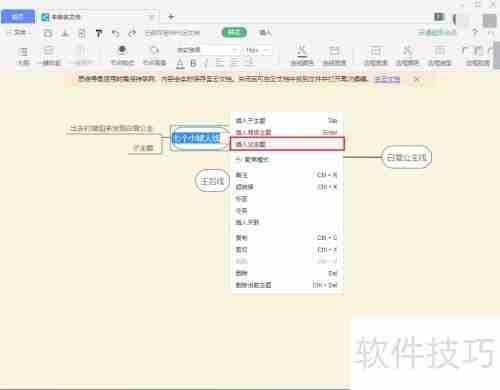The width and height of the screenshot is (500, 390).
Task: Open a new tab with the plus button
Action: click(x=171, y=16)
